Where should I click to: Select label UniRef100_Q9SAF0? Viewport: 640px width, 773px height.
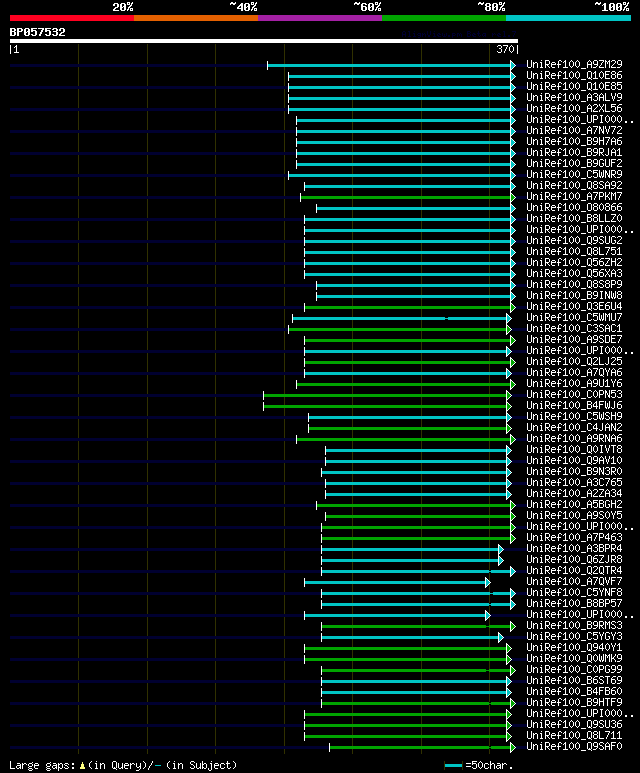pos(574,747)
